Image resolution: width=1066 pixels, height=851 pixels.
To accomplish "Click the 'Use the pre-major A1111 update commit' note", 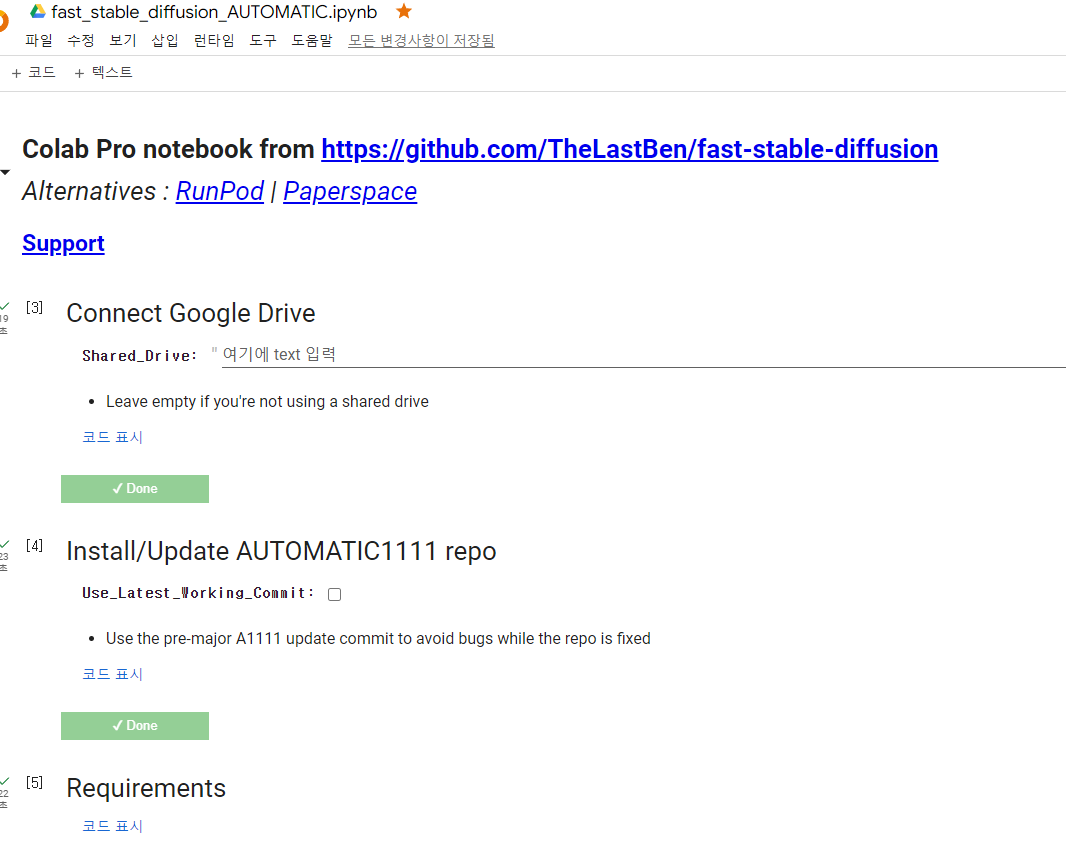I will [378, 639].
